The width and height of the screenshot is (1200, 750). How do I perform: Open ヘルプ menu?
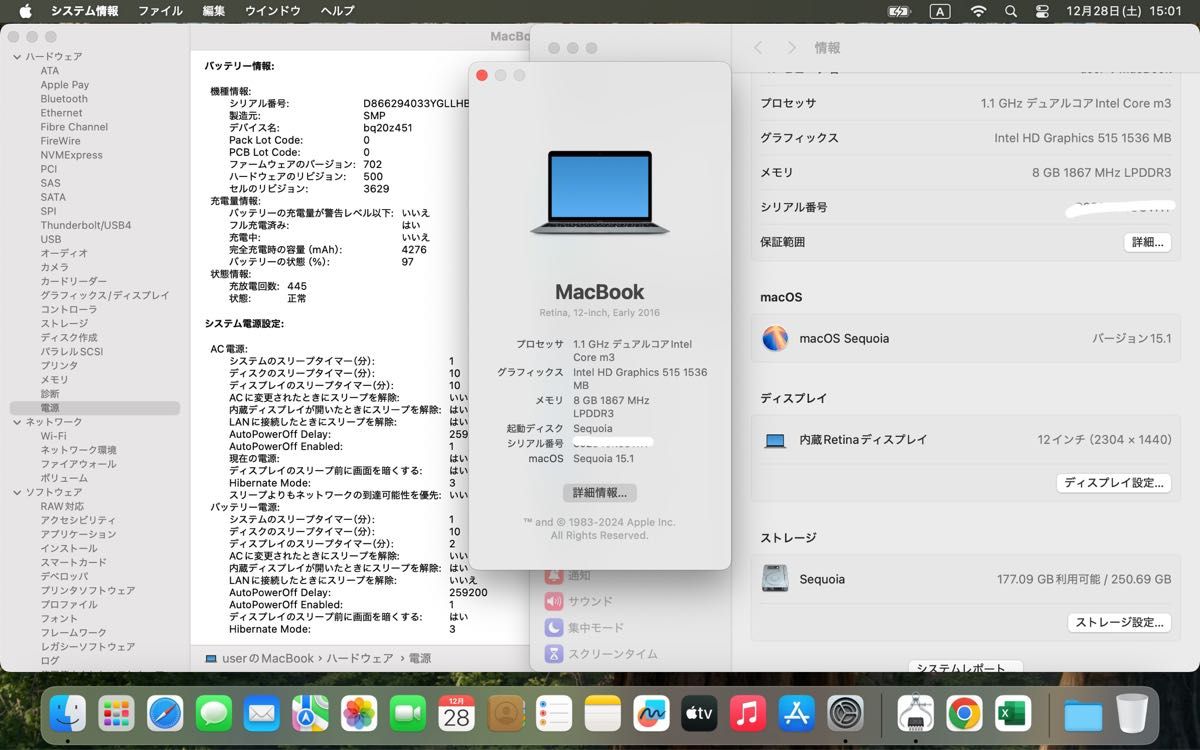337,11
